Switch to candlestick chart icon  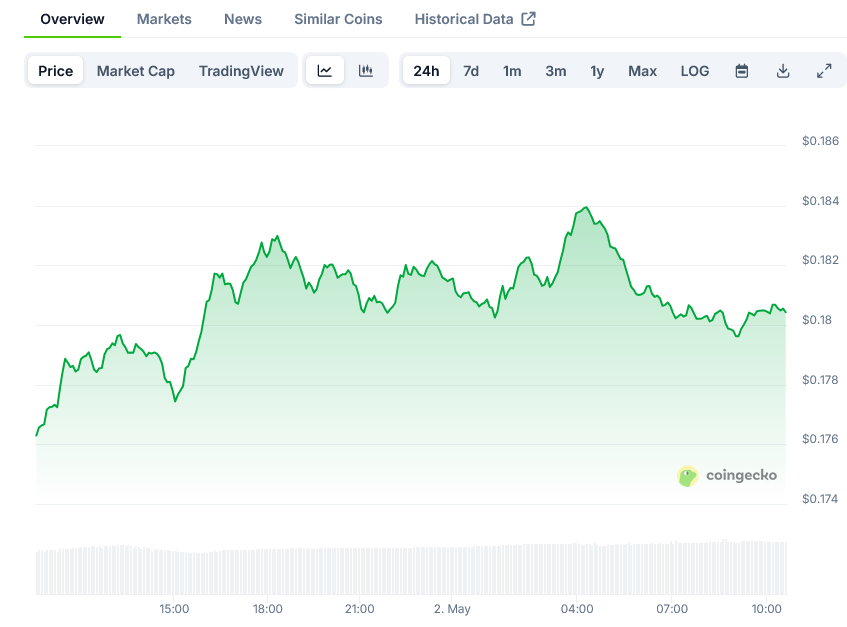click(x=366, y=71)
